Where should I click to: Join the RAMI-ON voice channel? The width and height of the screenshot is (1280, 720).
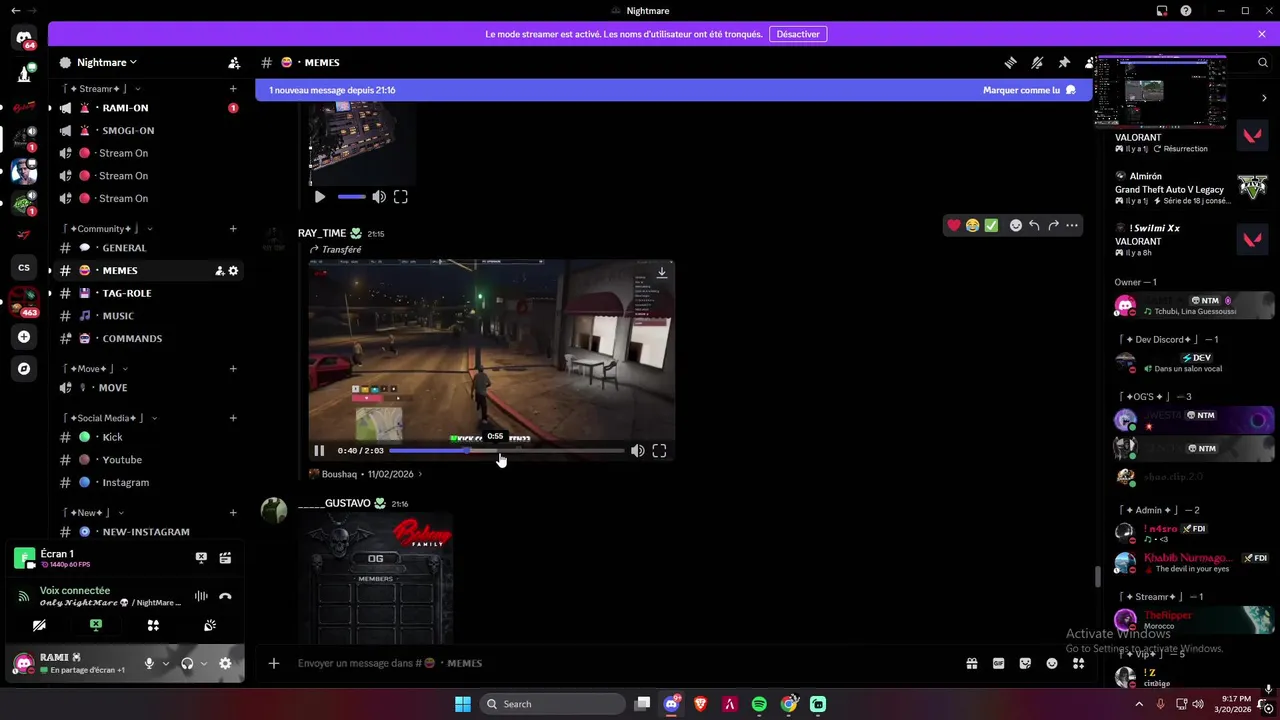(148, 108)
